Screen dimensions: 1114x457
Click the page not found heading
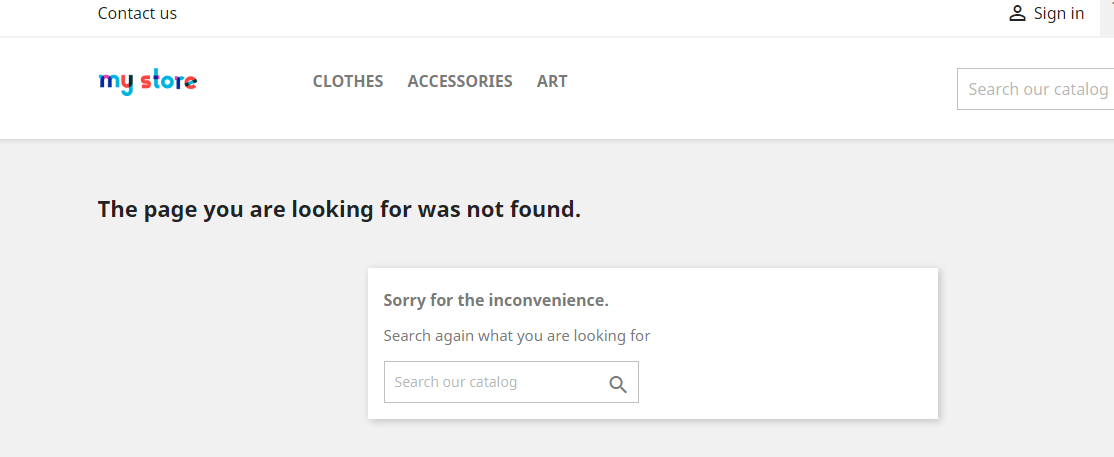pyautogui.click(x=339, y=210)
